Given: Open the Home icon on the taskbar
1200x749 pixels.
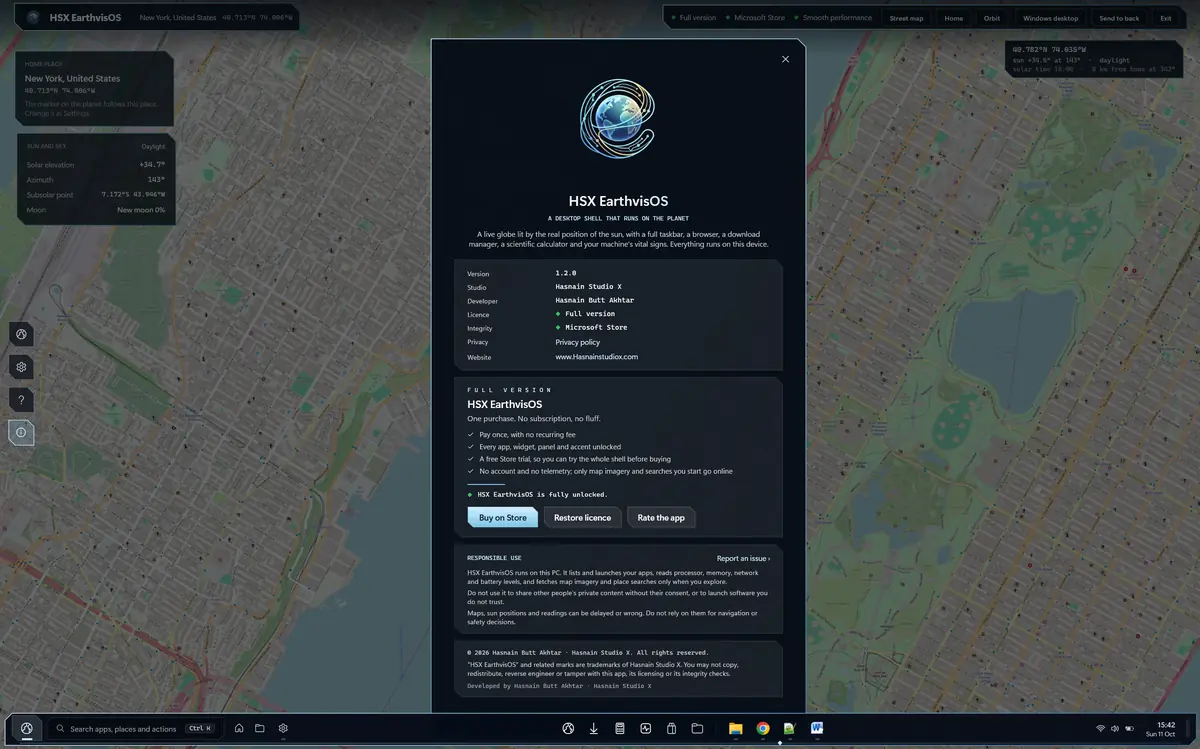Looking at the screenshot, I should pos(239,729).
